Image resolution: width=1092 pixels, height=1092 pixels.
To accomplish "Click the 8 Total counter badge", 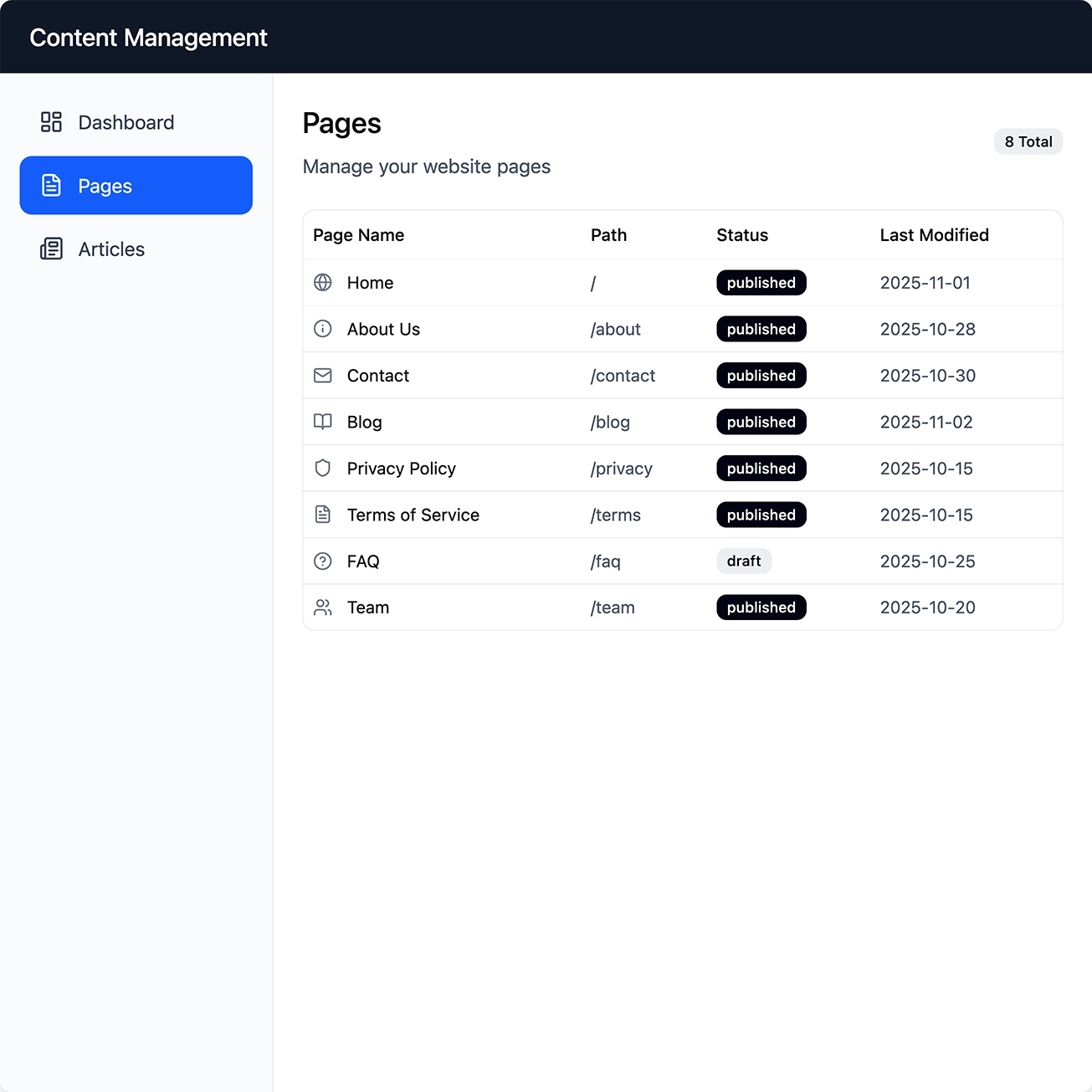I will click(x=1028, y=141).
